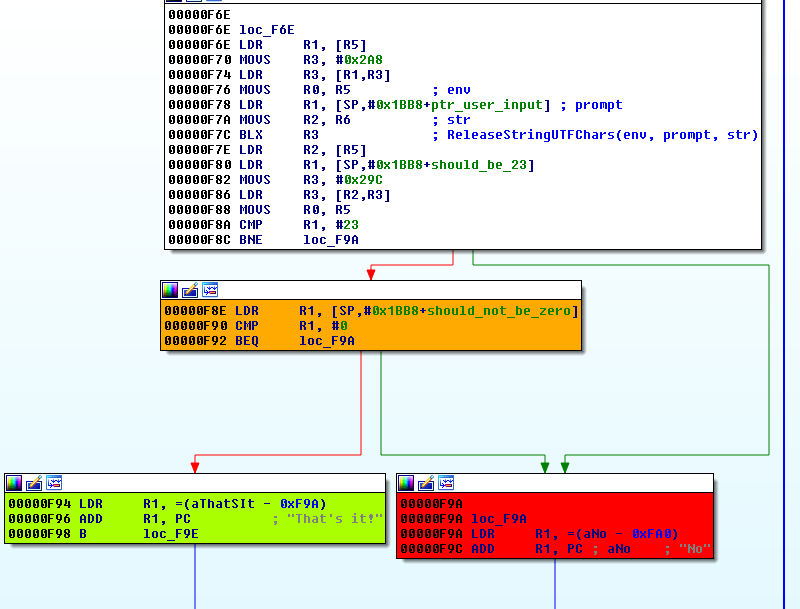Open the node color picker on the red block
800x609 pixels.
coord(406,483)
